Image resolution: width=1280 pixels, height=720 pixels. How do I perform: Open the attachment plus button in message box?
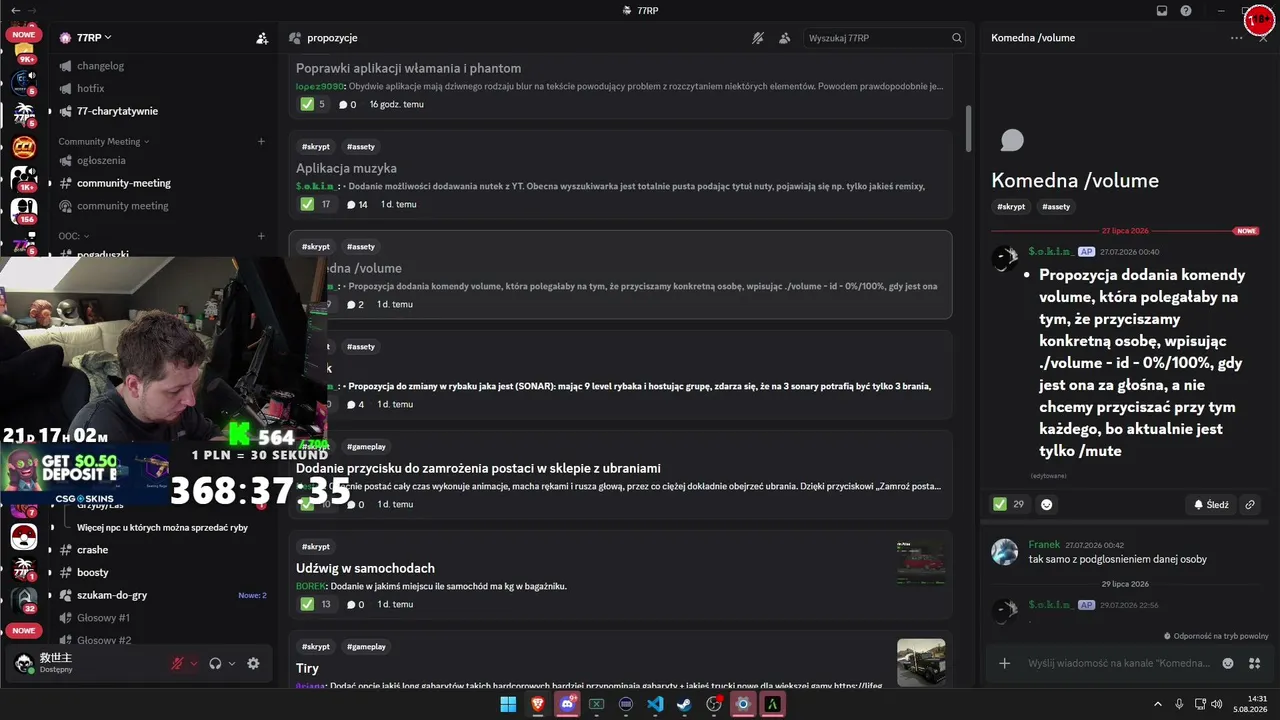(x=1005, y=663)
